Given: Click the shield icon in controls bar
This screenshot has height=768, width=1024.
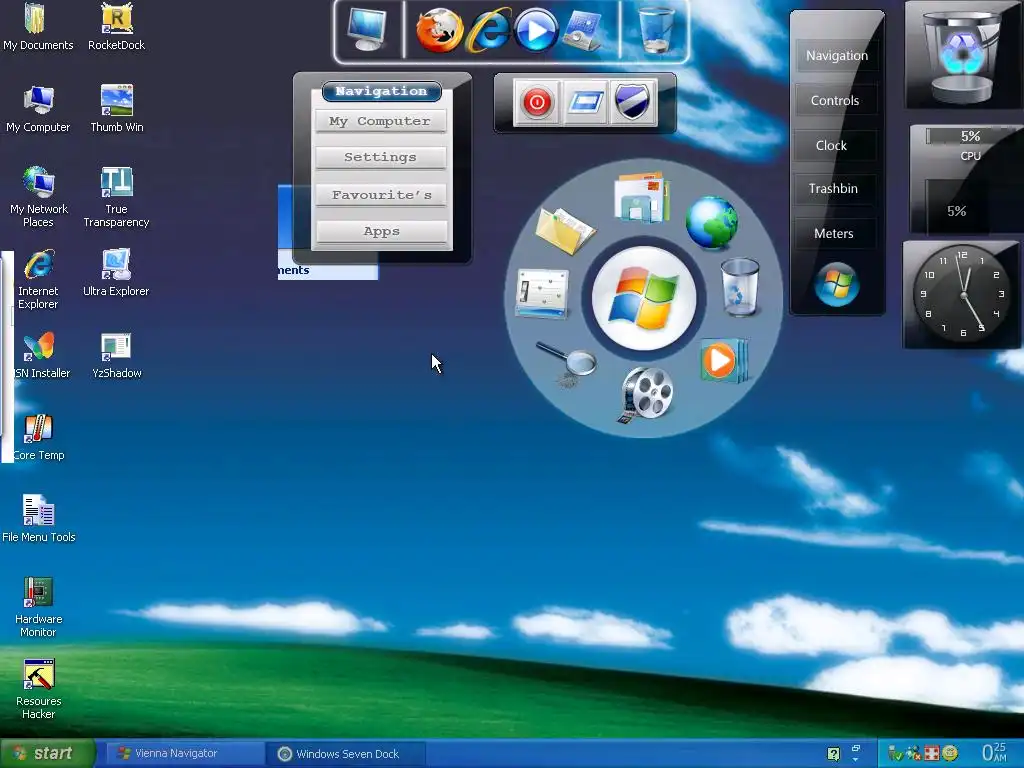Looking at the screenshot, I should tap(632, 102).
